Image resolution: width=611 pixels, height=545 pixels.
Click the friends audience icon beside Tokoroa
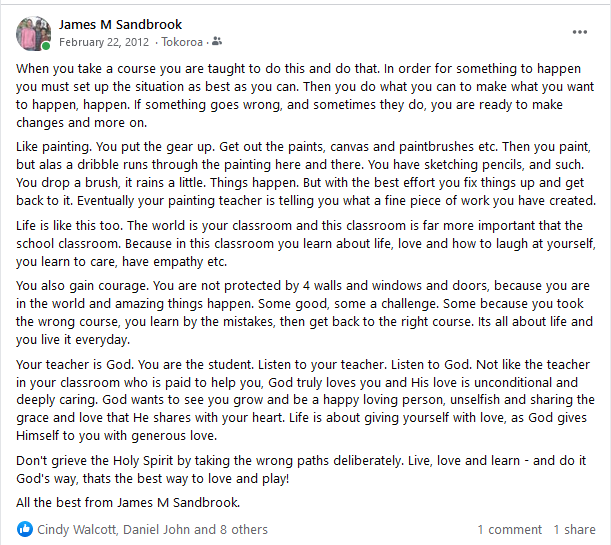(218, 42)
